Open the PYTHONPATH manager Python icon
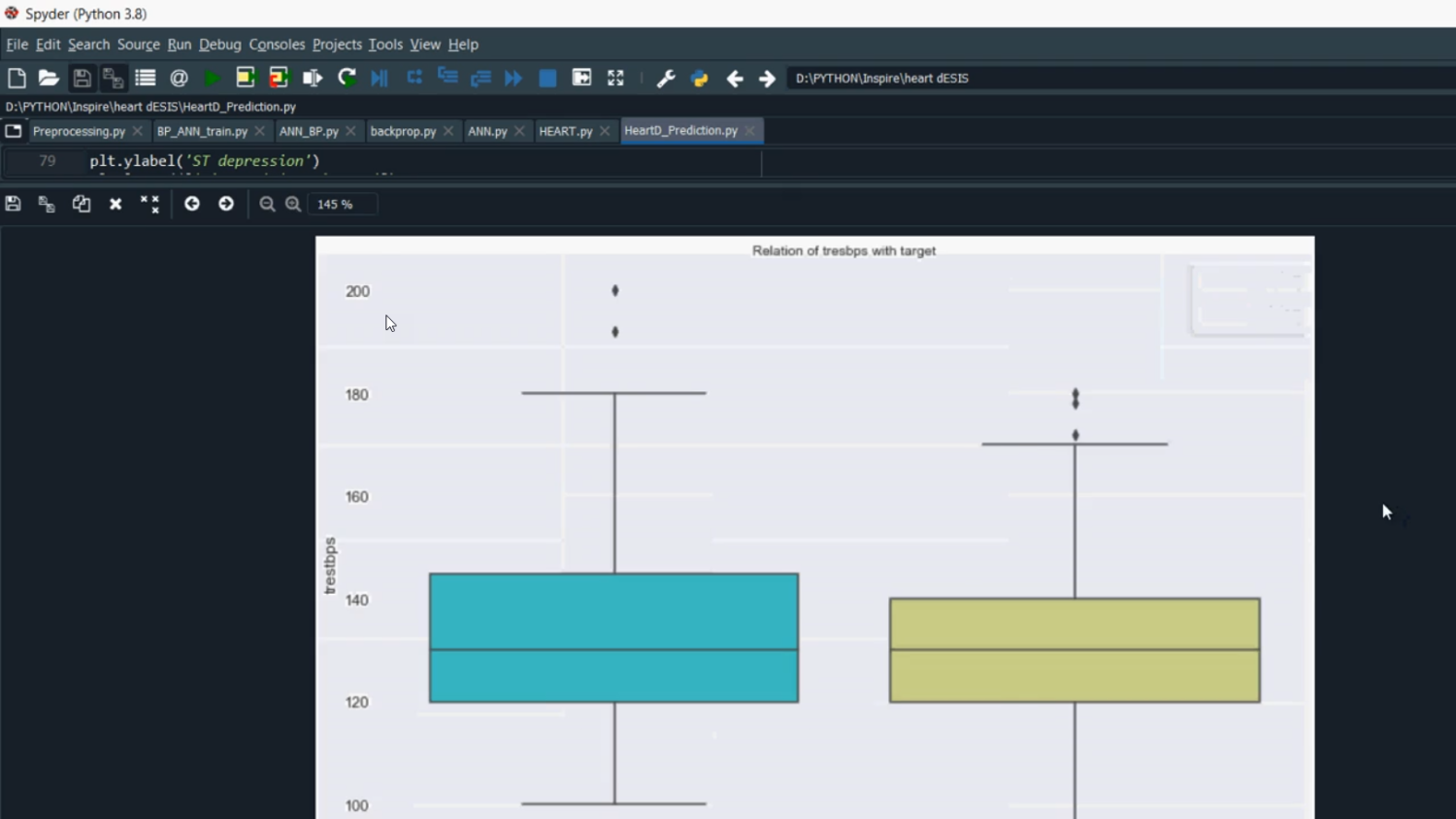 [x=700, y=79]
